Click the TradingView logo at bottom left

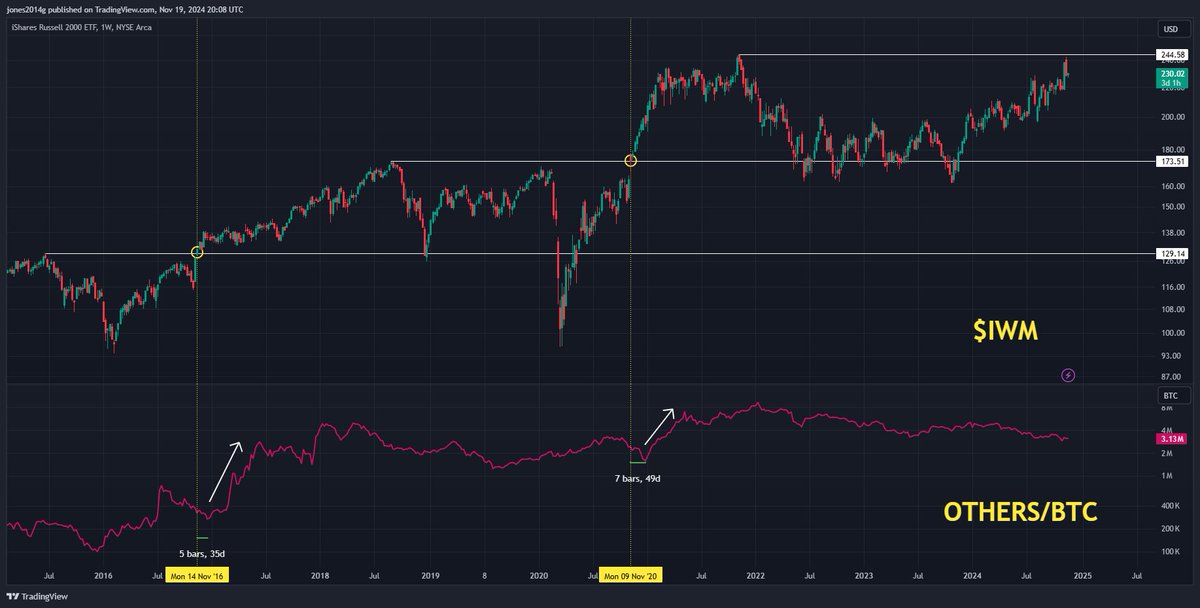pos(35,596)
